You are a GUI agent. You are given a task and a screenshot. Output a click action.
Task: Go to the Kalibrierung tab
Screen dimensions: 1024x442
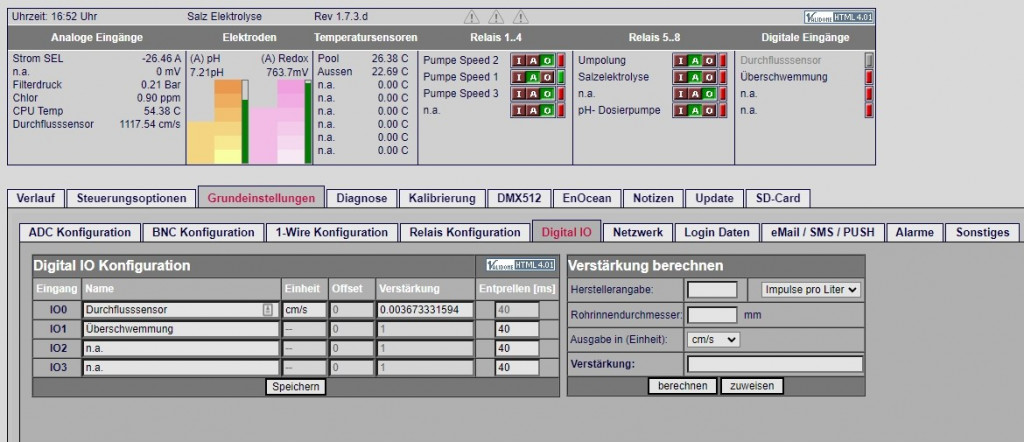(x=442, y=198)
